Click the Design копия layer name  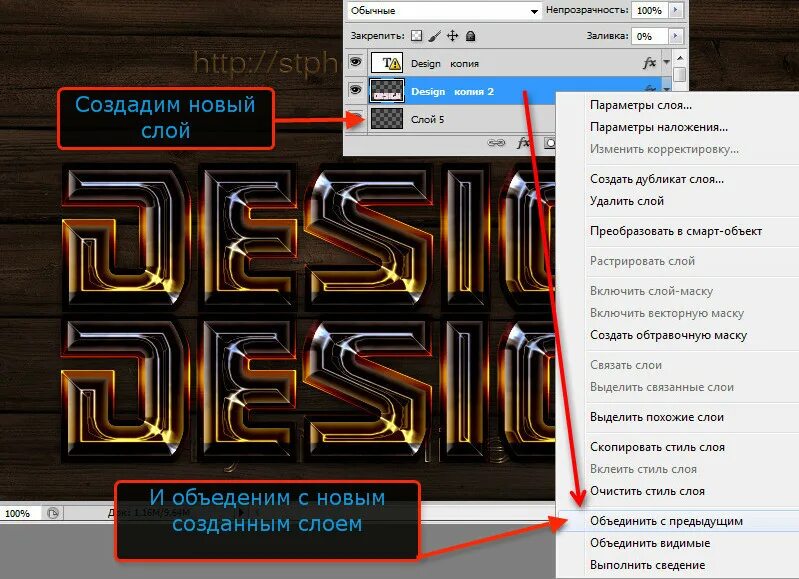445,64
